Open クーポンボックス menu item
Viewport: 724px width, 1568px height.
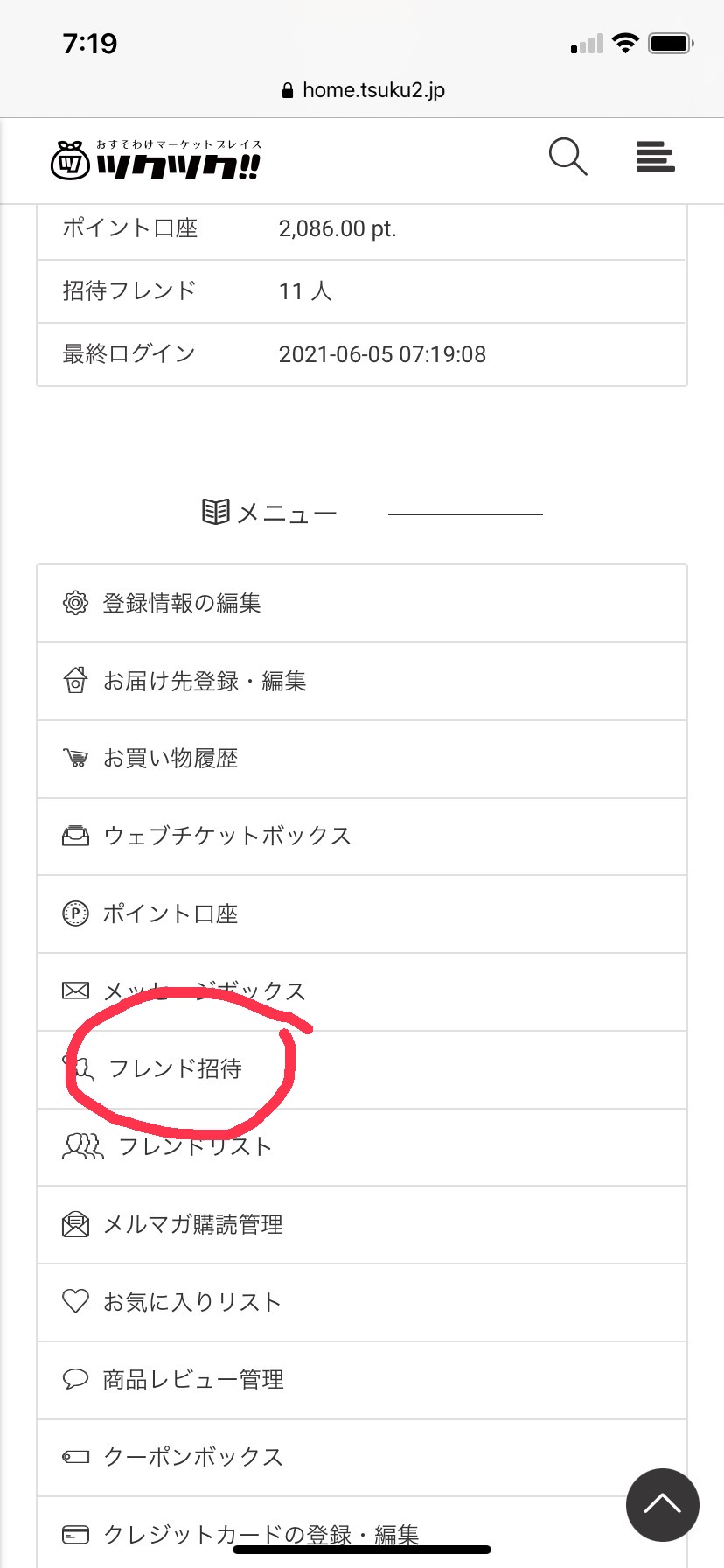tap(193, 1457)
